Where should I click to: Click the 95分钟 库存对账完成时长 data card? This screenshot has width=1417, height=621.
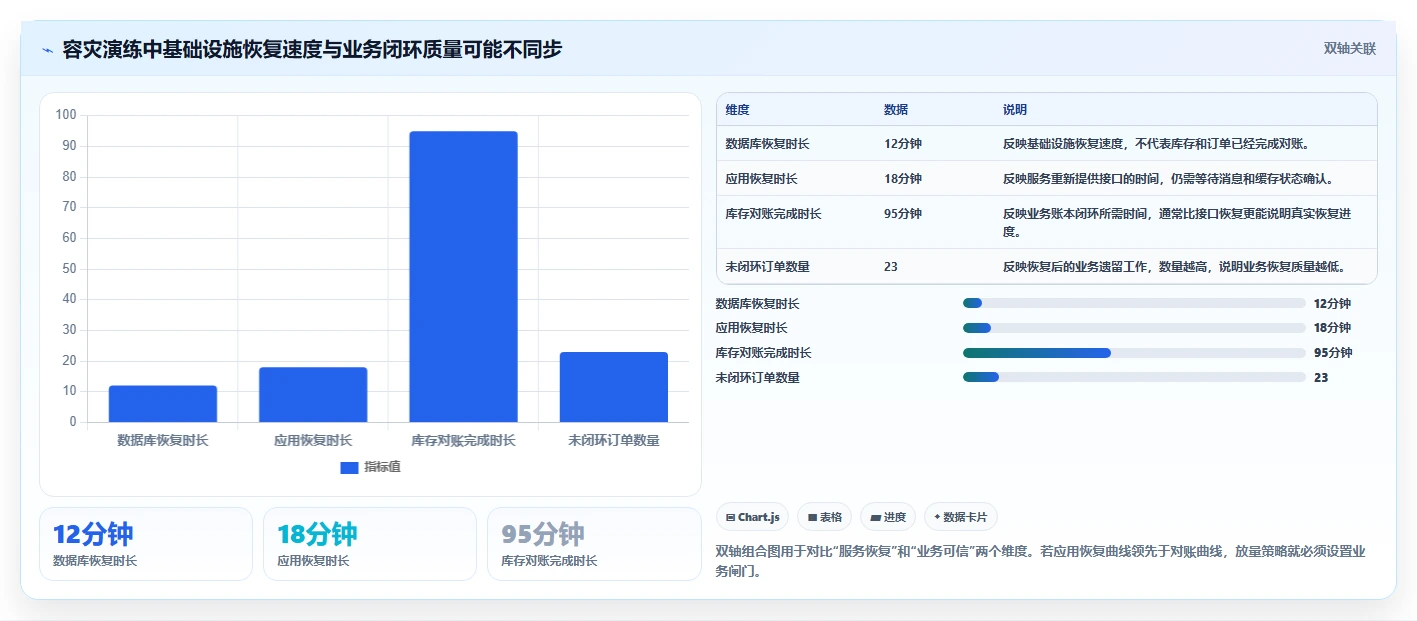pyautogui.click(x=594, y=544)
